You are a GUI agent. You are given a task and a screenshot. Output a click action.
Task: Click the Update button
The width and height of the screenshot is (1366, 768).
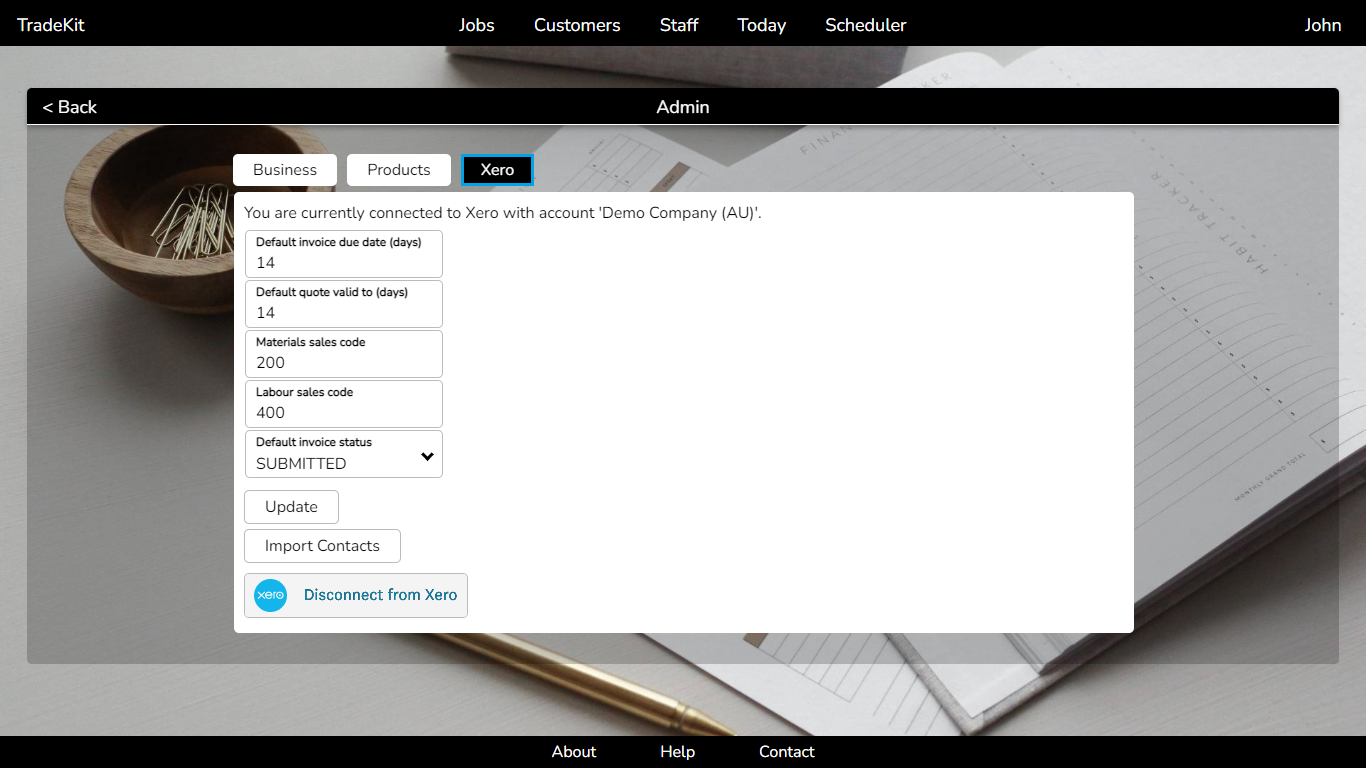pyautogui.click(x=291, y=507)
